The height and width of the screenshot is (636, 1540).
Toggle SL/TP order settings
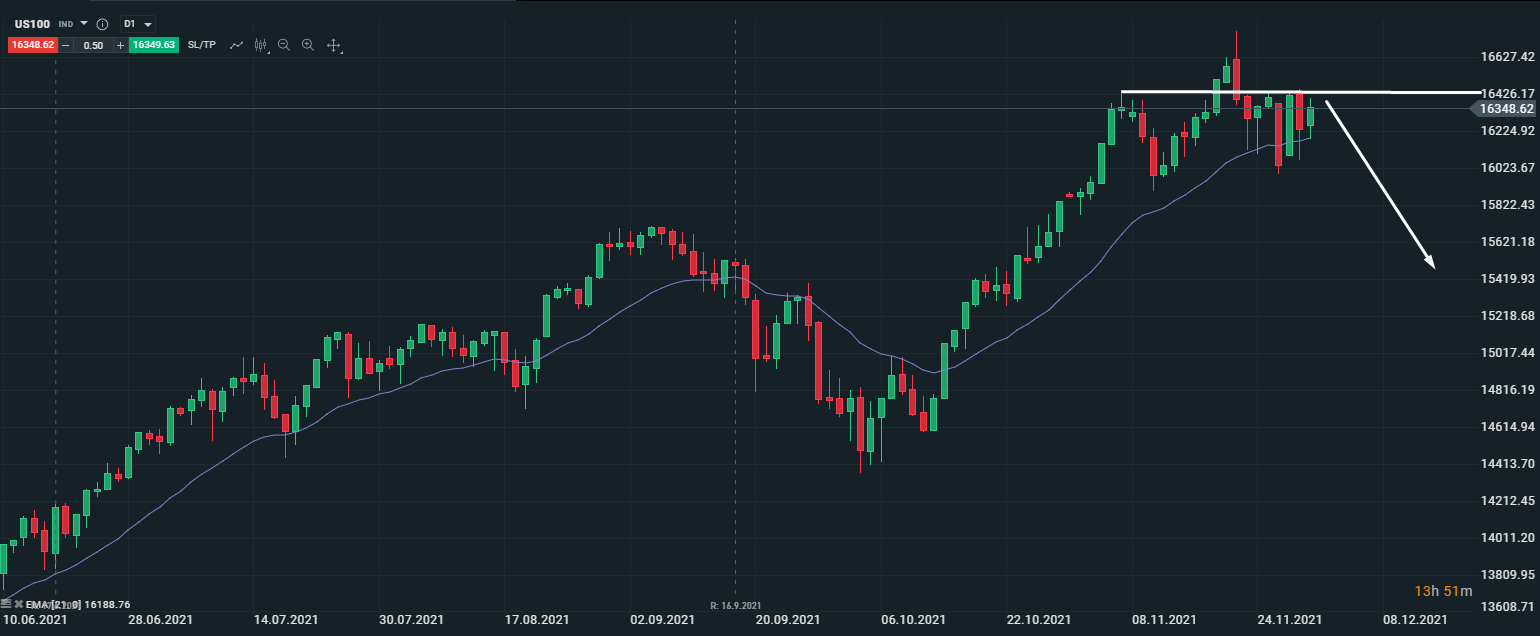201,45
